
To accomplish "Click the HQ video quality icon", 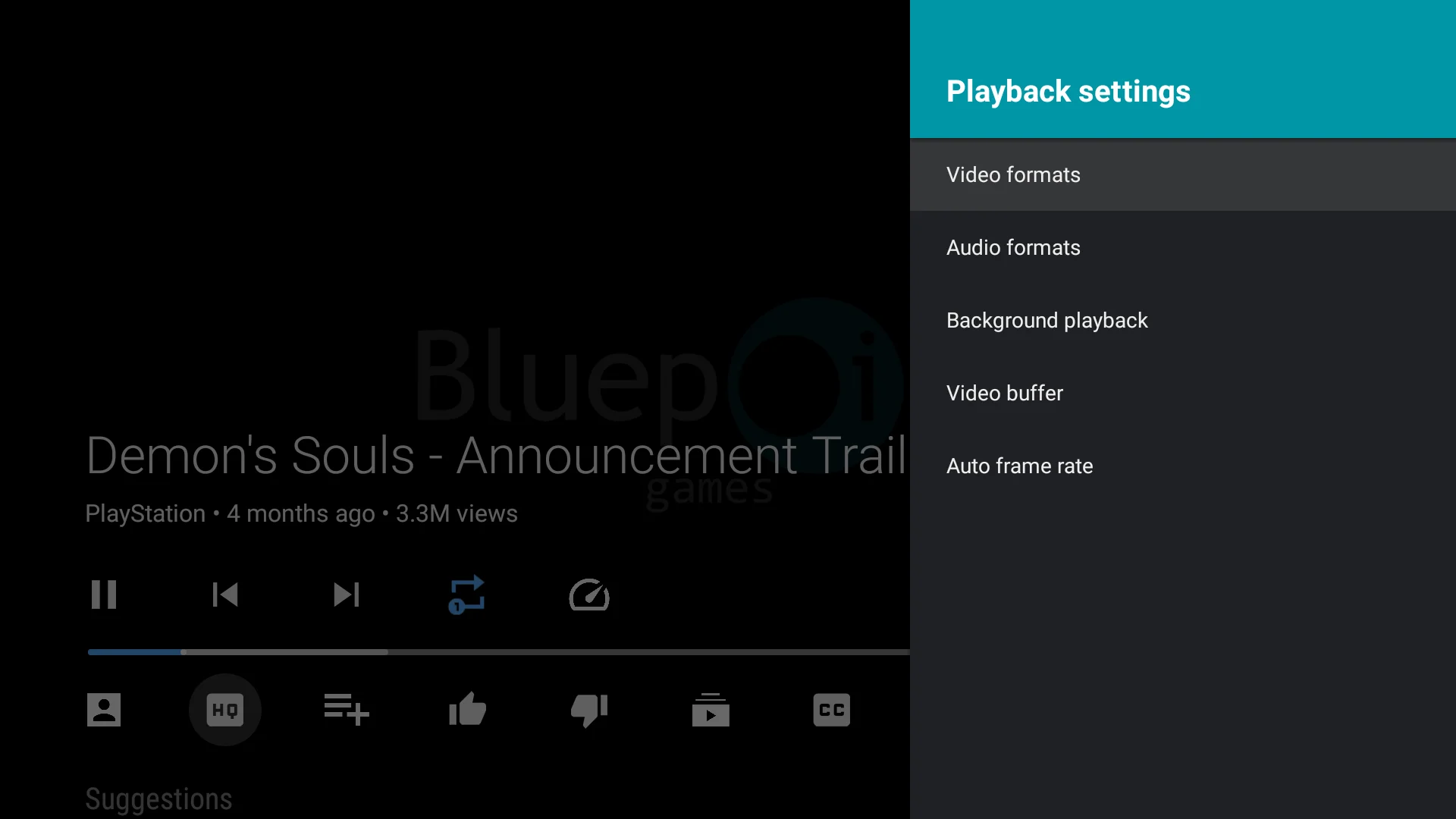I will pyautogui.click(x=225, y=710).
